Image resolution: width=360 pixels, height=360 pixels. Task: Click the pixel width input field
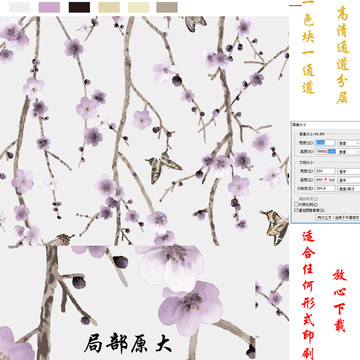pos(325,143)
